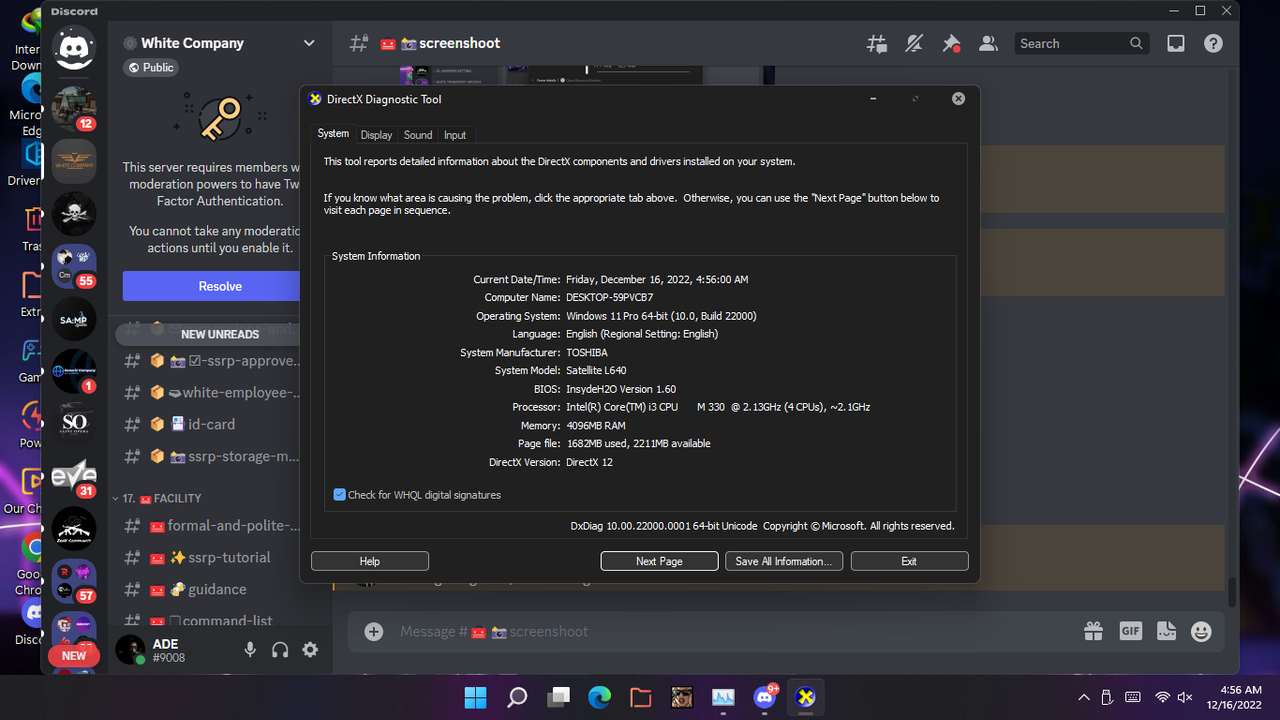Click the Public server badge

tap(151, 67)
